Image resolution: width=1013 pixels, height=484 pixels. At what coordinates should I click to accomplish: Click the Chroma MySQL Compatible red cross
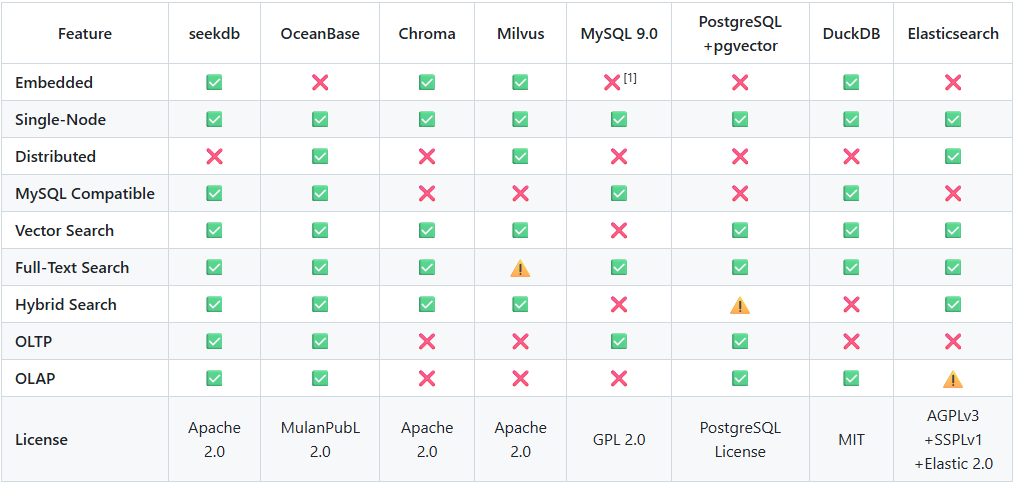coord(427,194)
